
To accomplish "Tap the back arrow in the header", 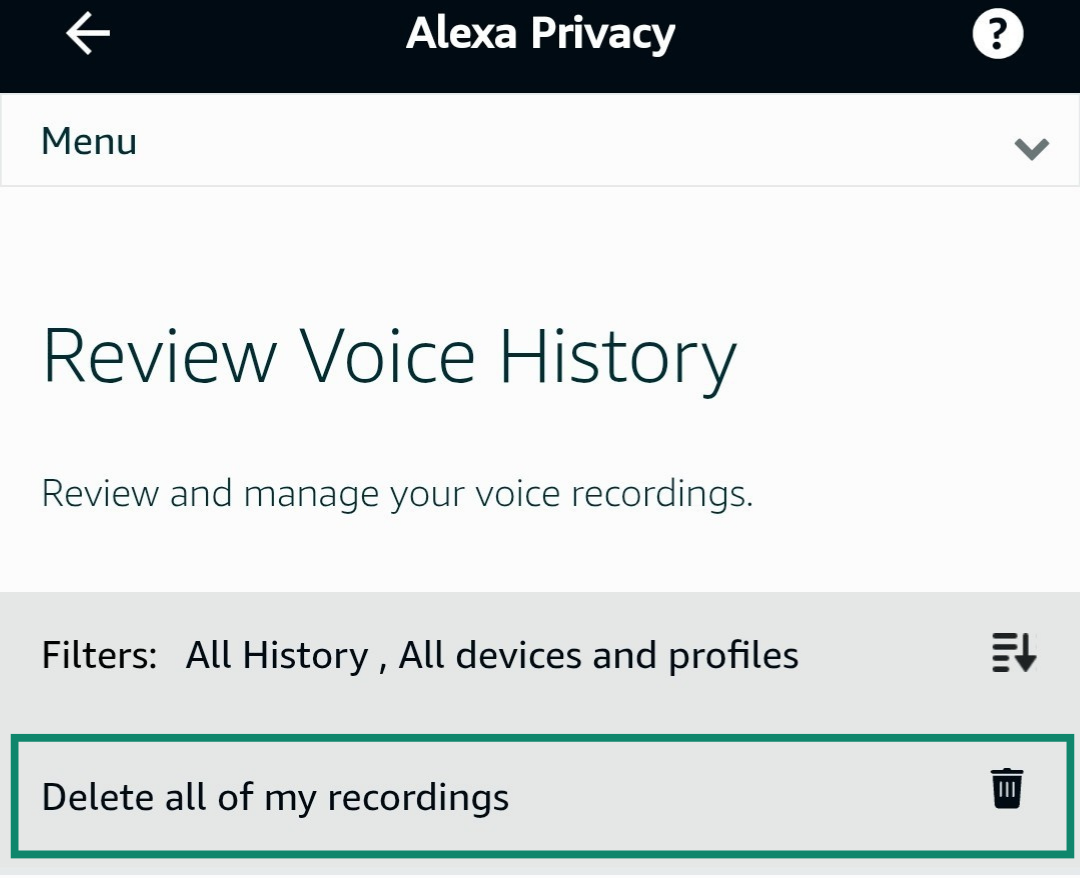I will pos(88,35).
